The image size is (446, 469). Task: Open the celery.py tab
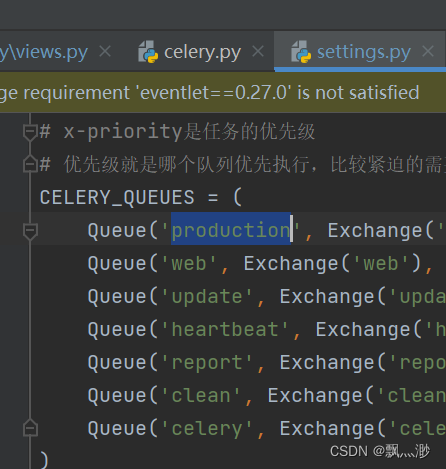[x=202, y=52]
